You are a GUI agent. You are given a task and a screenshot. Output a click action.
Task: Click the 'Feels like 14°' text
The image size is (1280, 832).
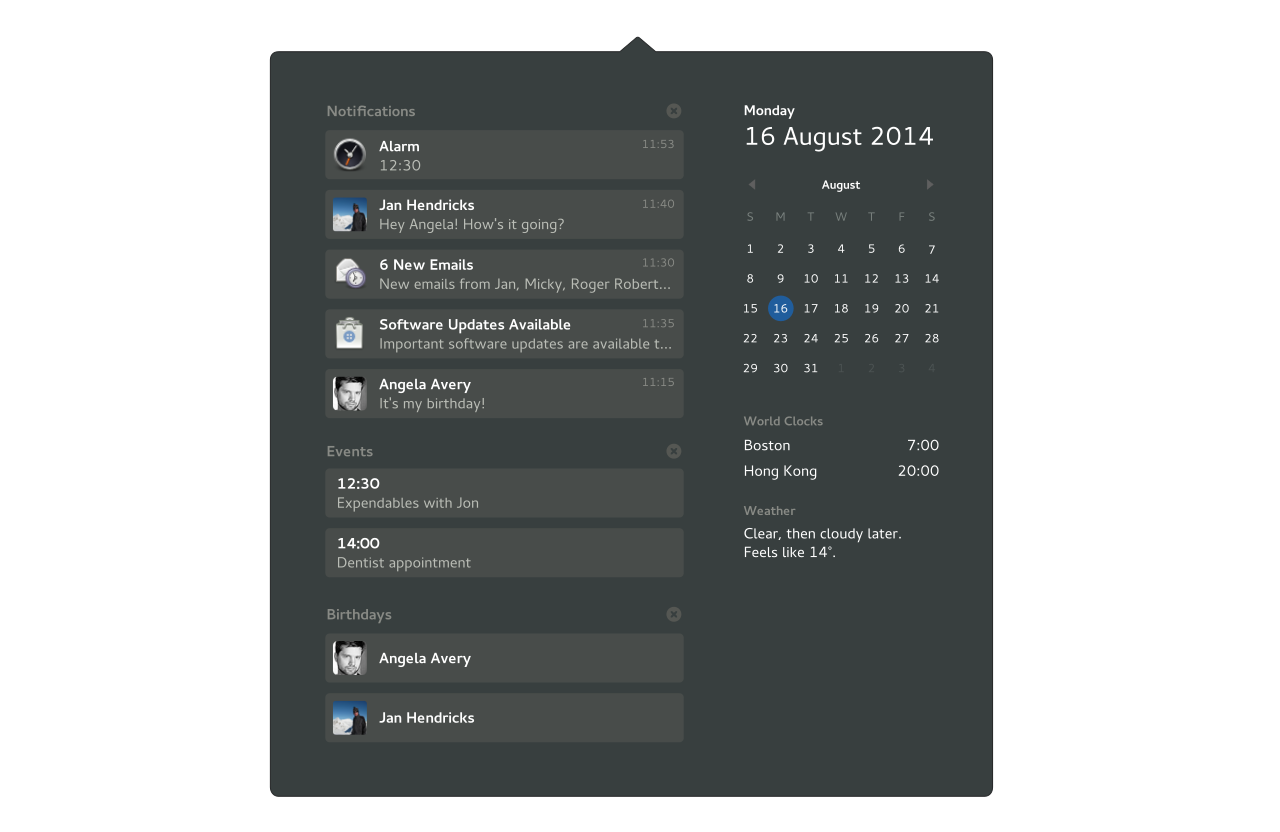click(x=790, y=553)
